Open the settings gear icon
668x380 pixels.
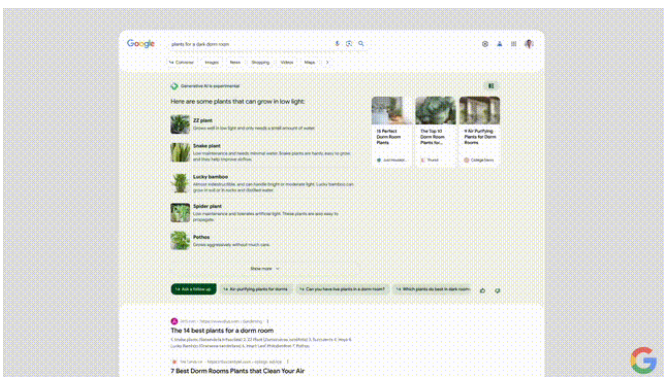(485, 44)
